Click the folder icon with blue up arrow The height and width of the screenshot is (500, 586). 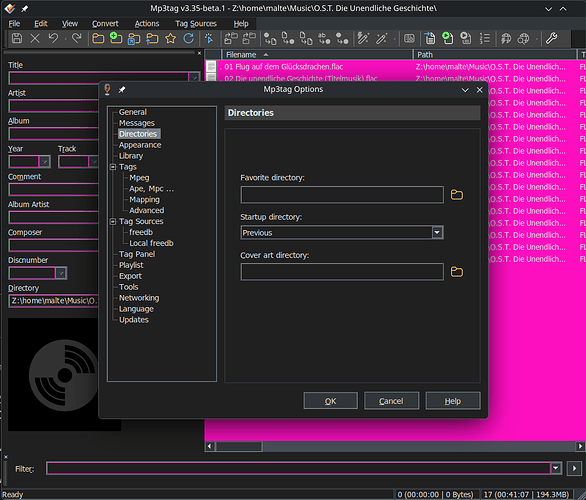(152, 38)
